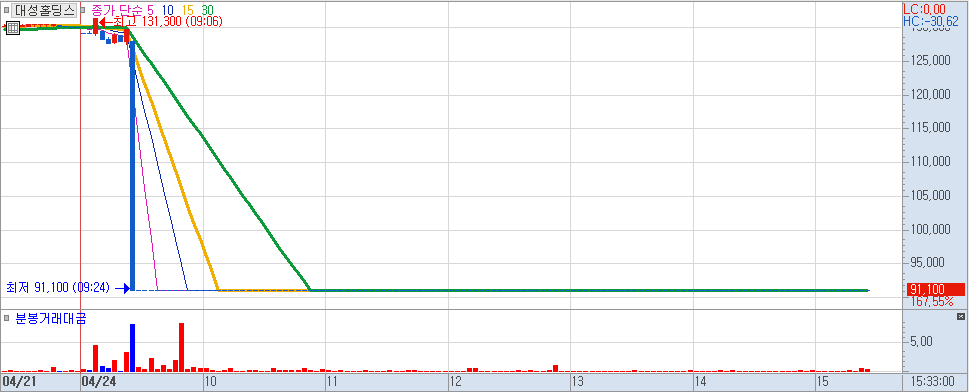Screen dimensions: 969x392
Task: Click the red current price tag 91,100
Action: click(936, 289)
